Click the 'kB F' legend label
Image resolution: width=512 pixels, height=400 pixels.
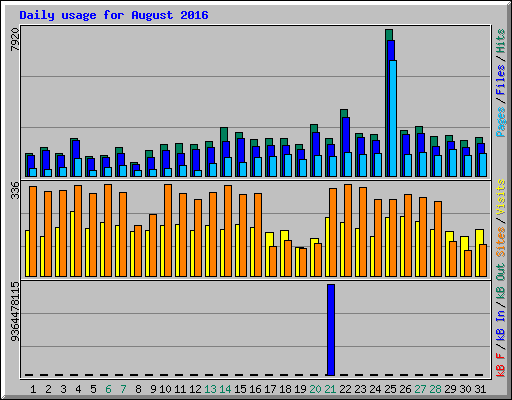[x=501, y=365]
